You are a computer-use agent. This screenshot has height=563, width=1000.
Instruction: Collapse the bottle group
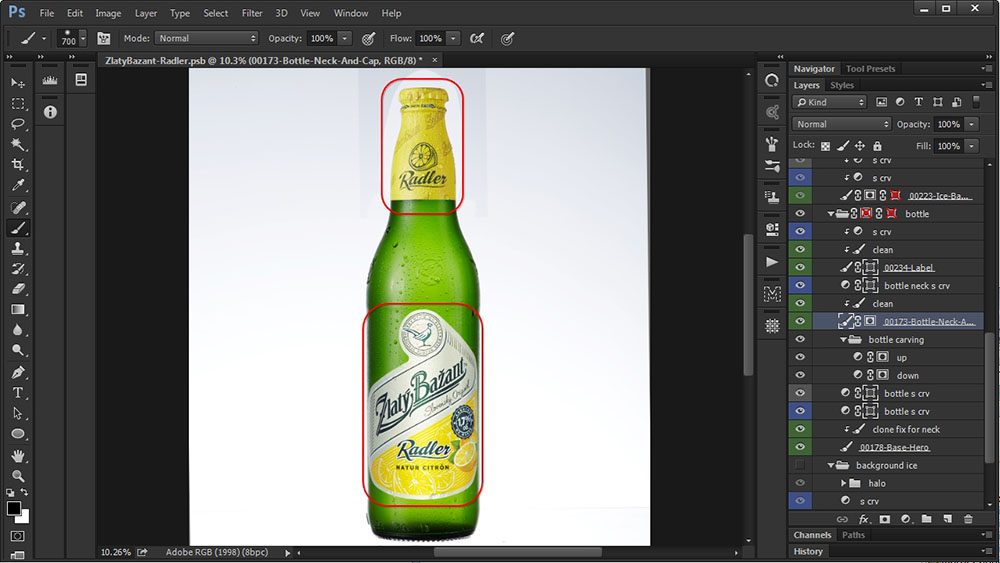(830, 214)
